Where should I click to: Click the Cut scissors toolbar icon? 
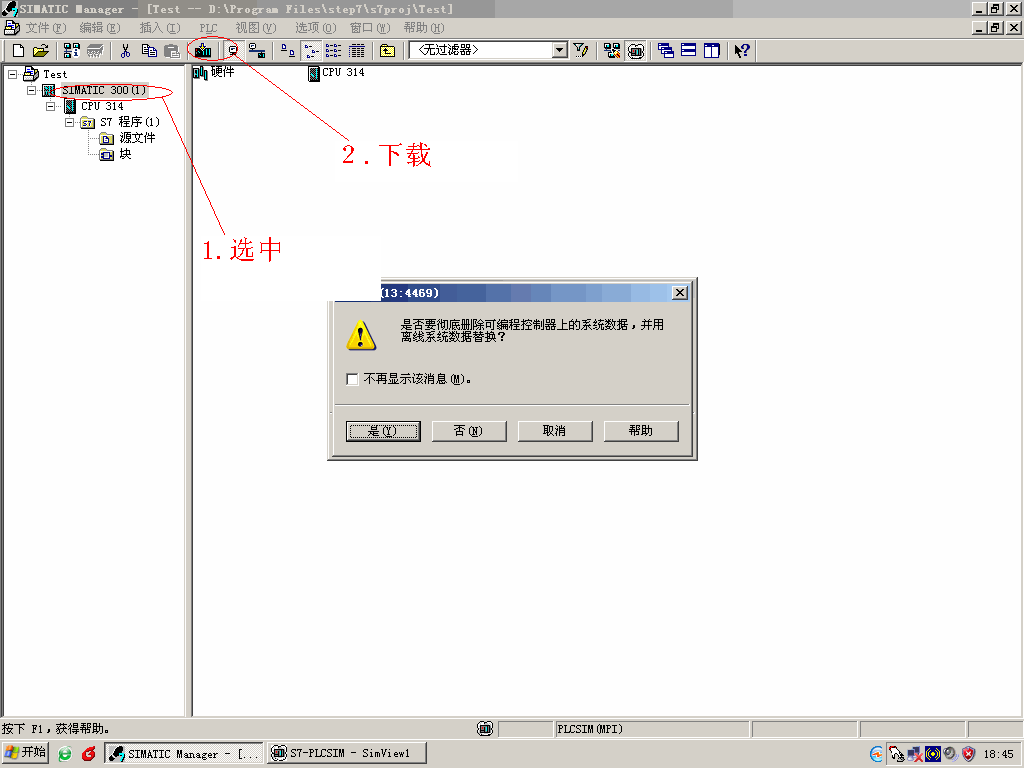(126, 50)
